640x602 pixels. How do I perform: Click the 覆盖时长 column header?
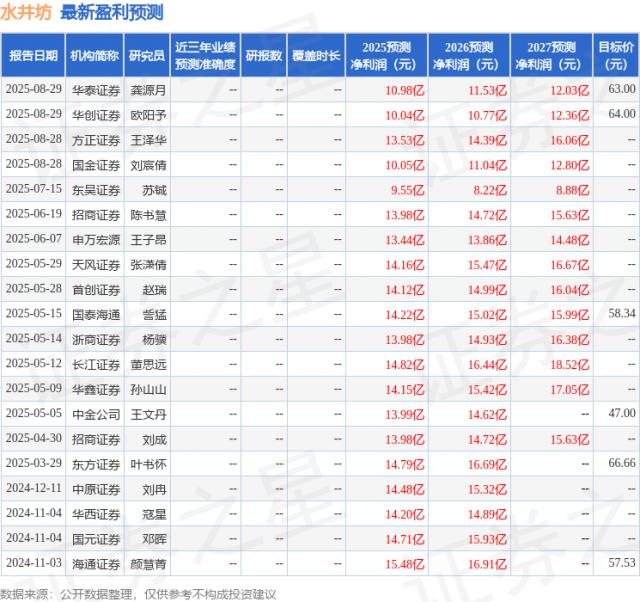[316, 56]
